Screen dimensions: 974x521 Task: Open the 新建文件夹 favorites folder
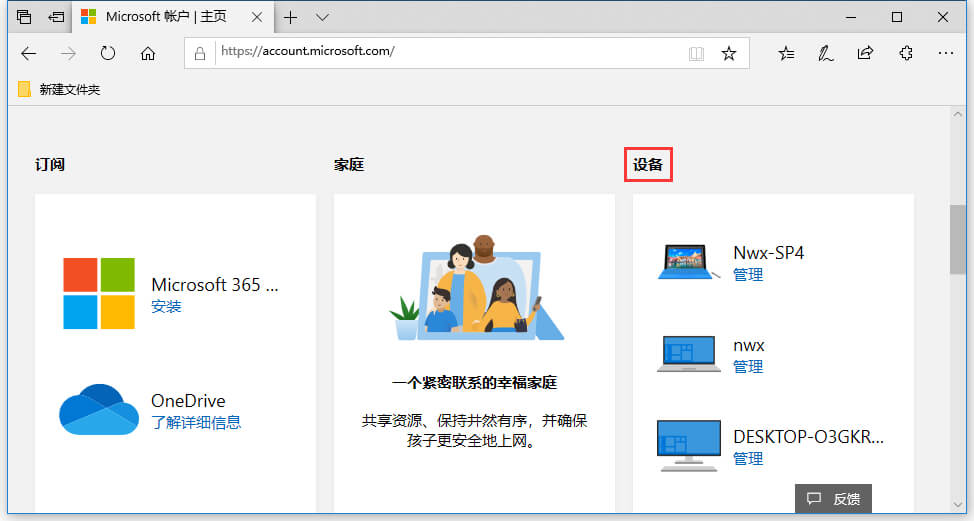(59, 89)
